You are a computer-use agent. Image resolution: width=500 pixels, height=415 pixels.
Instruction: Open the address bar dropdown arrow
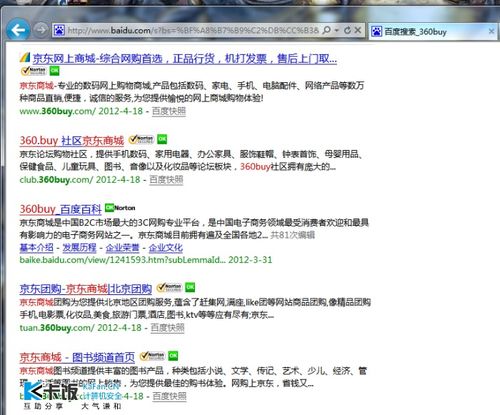coord(337,30)
